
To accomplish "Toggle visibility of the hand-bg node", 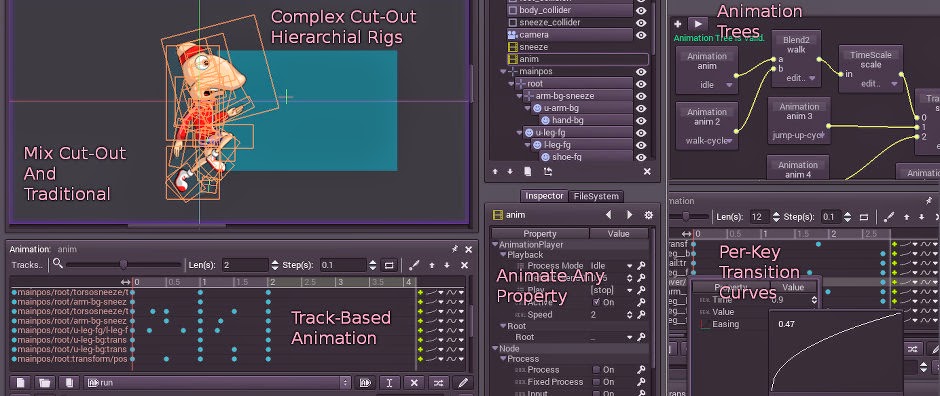I will click(641, 120).
